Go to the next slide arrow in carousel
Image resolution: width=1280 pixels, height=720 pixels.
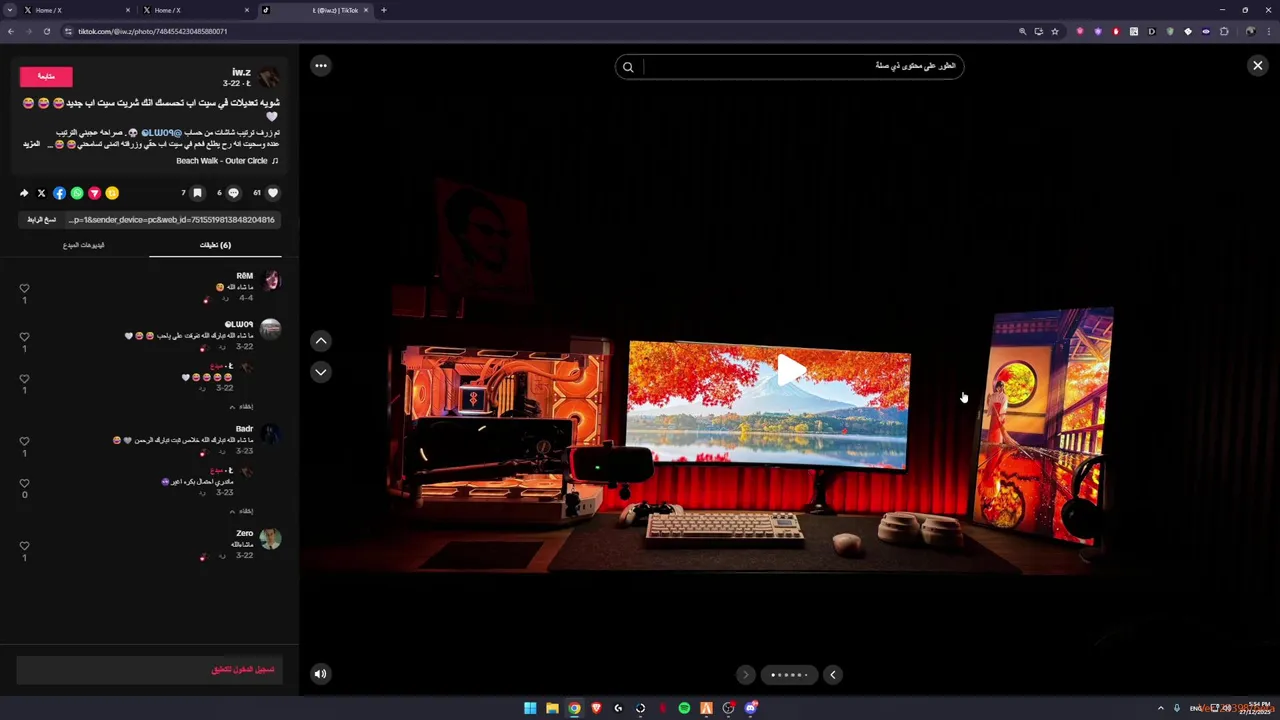pyautogui.click(x=832, y=675)
